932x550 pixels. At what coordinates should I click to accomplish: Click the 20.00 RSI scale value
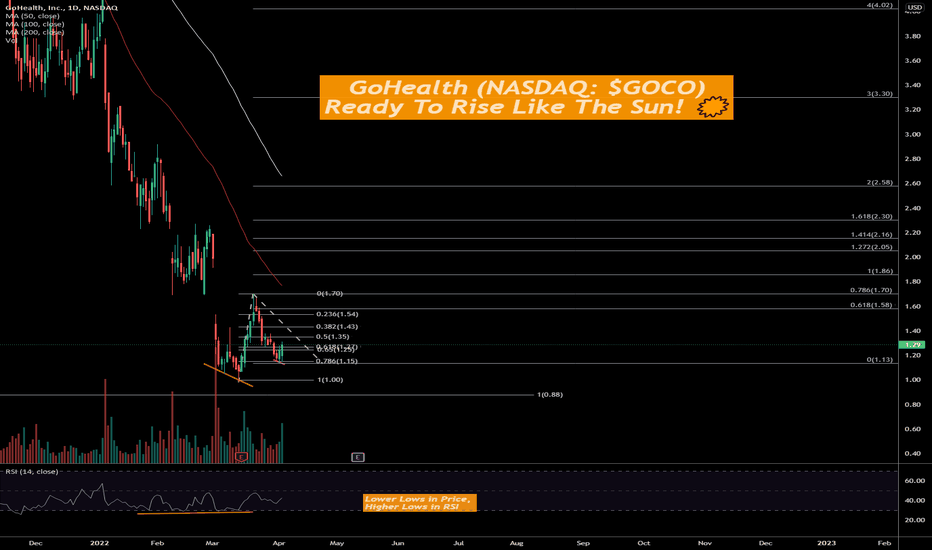click(914, 520)
